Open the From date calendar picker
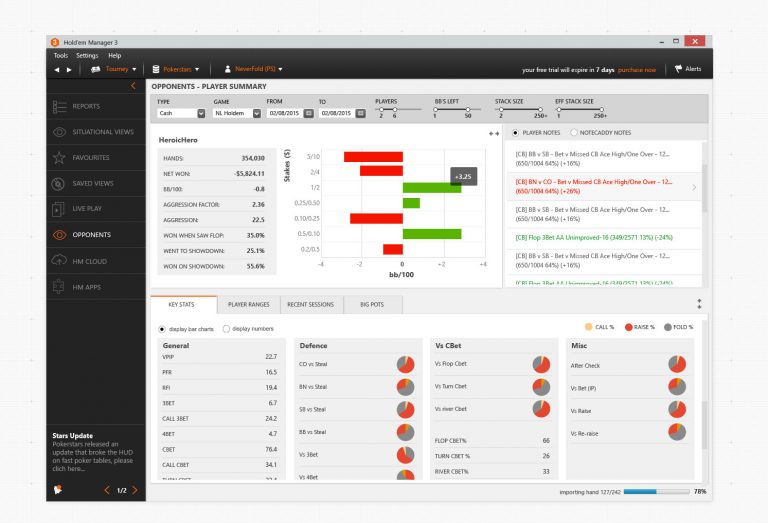The height and width of the screenshot is (523, 768). click(x=308, y=113)
